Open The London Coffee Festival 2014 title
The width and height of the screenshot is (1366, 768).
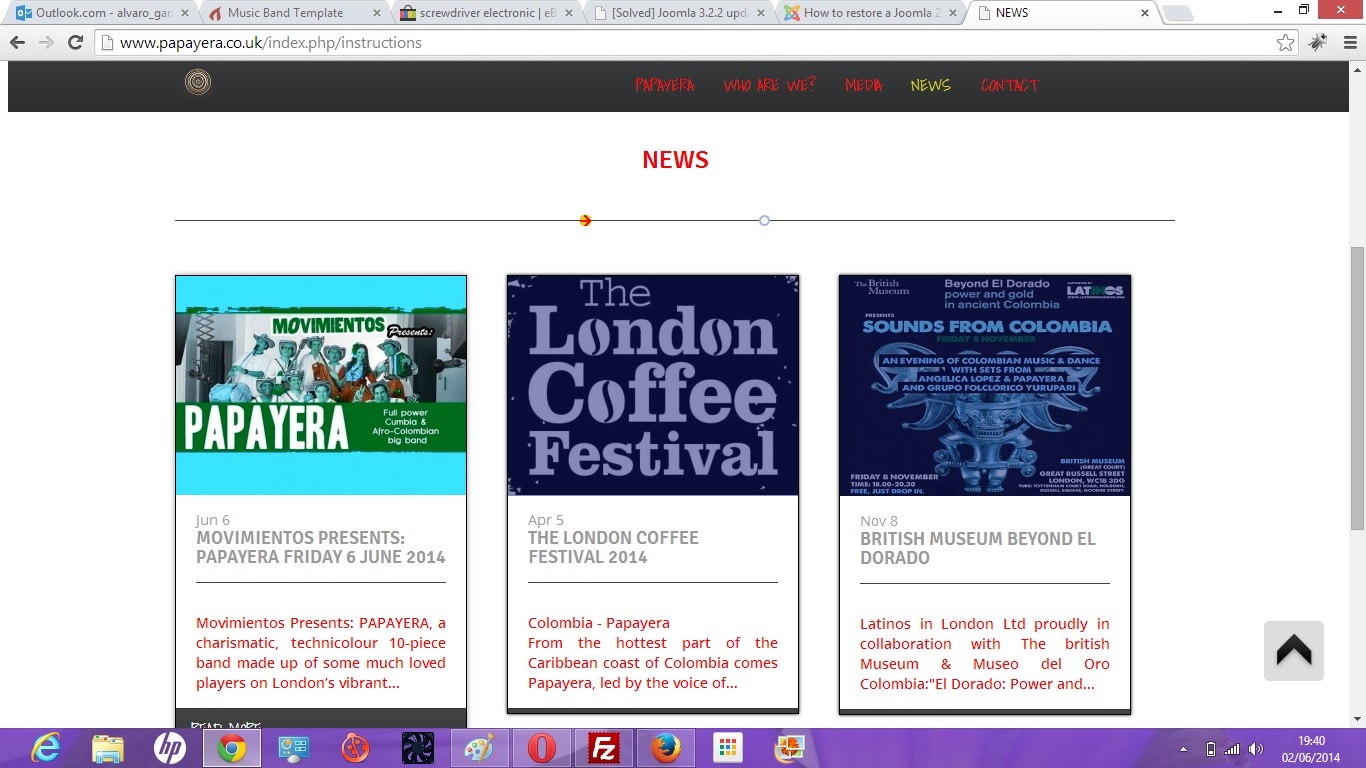613,547
